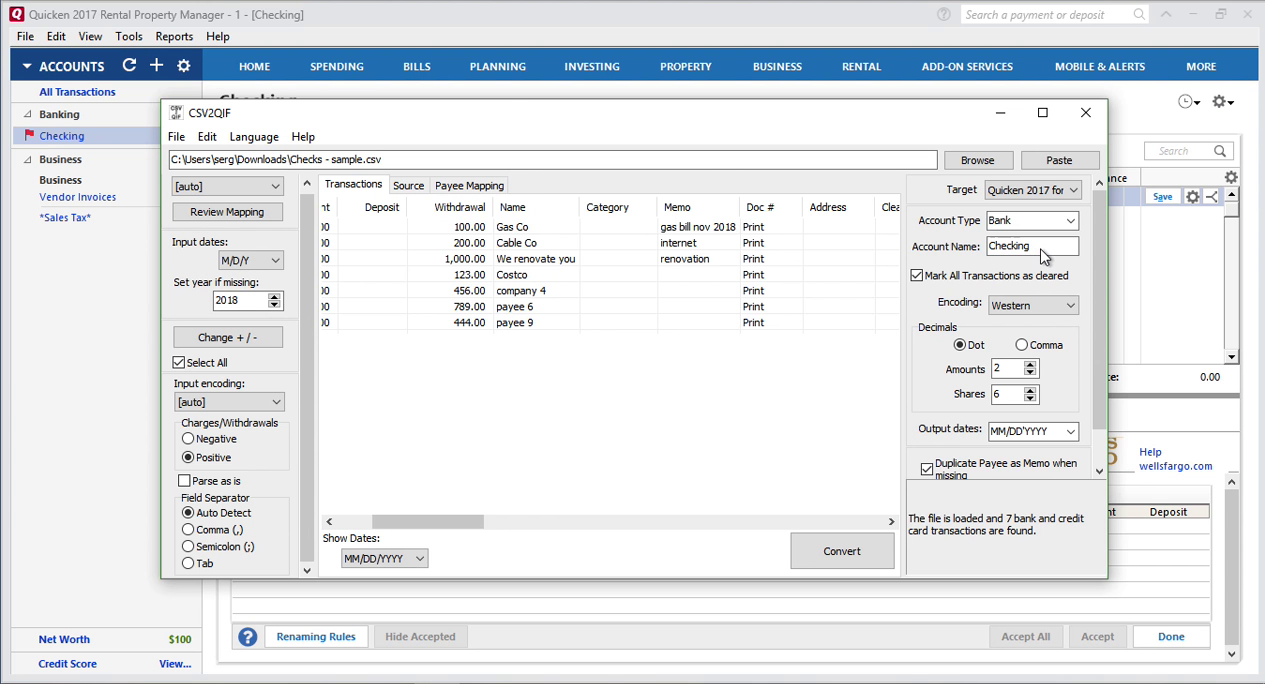
Task: Open Quicken Reports menu
Action: pos(174,36)
